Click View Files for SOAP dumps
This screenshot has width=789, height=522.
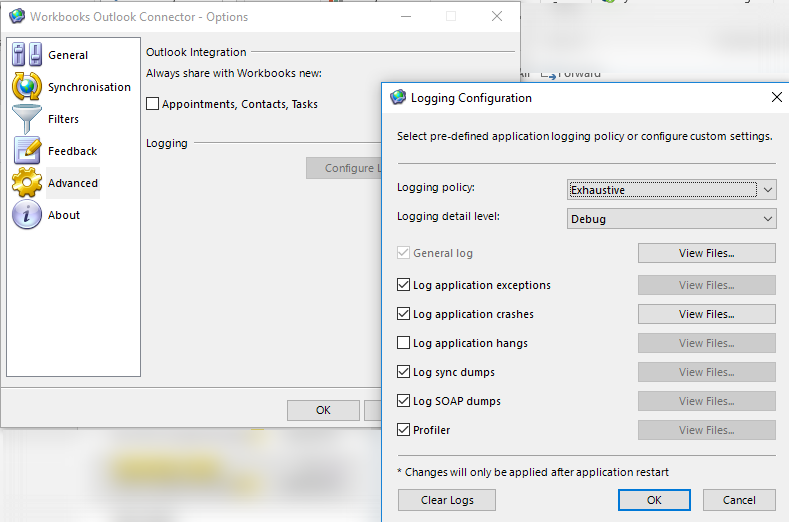706,401
